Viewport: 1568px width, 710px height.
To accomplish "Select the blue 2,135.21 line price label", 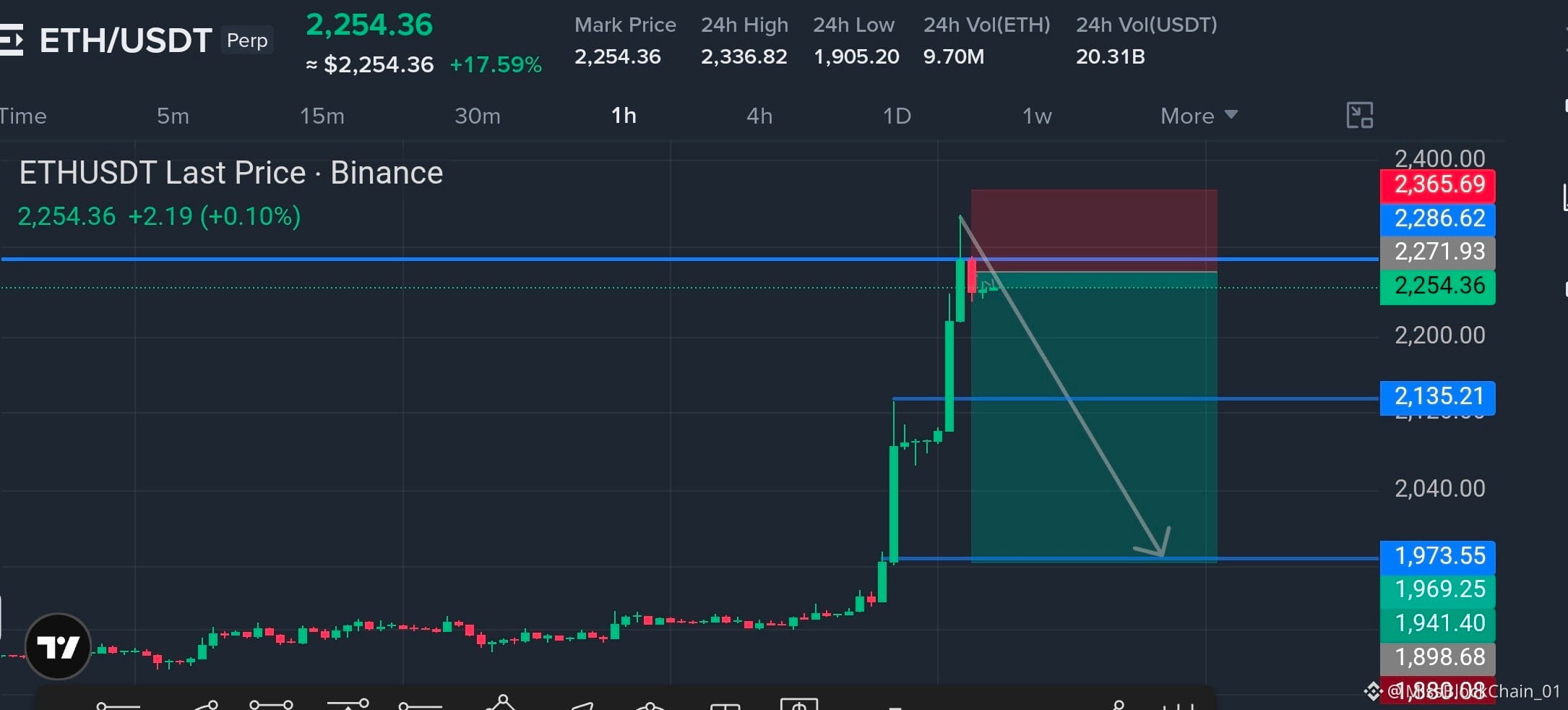I will point(1437,397).
